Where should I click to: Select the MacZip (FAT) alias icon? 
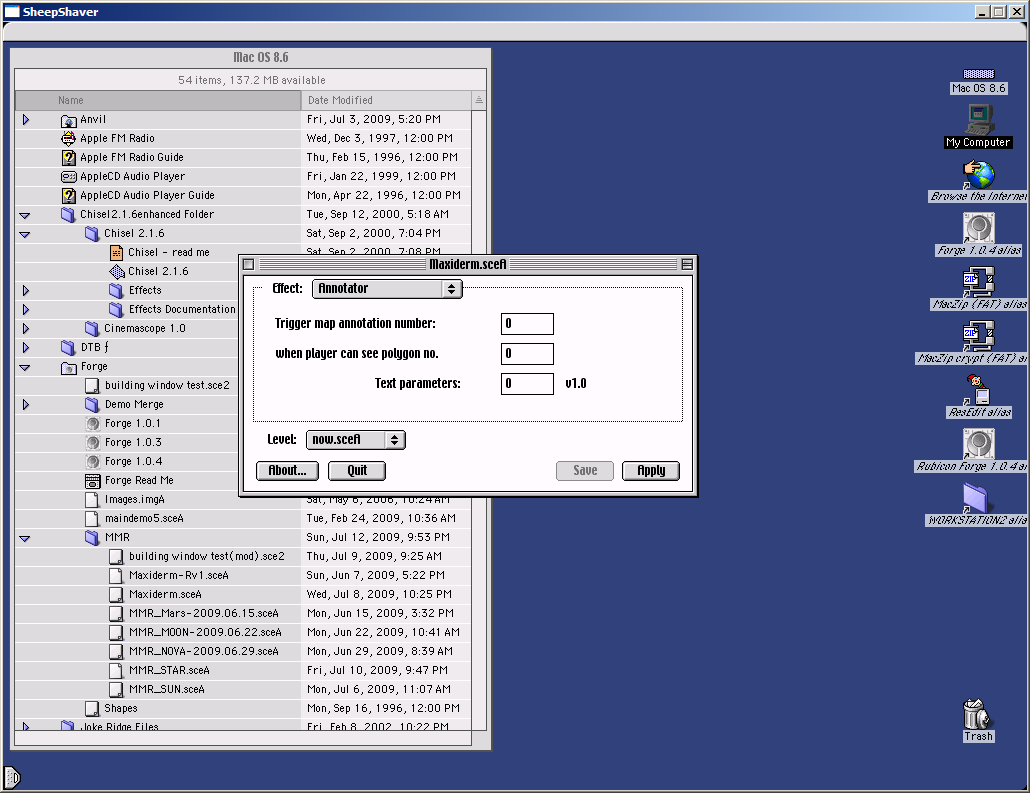click(978, 282)
